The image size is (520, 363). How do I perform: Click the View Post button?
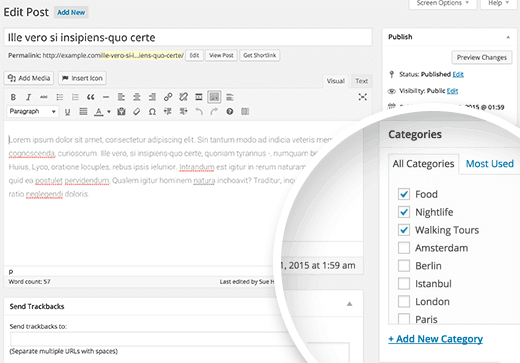221,55
